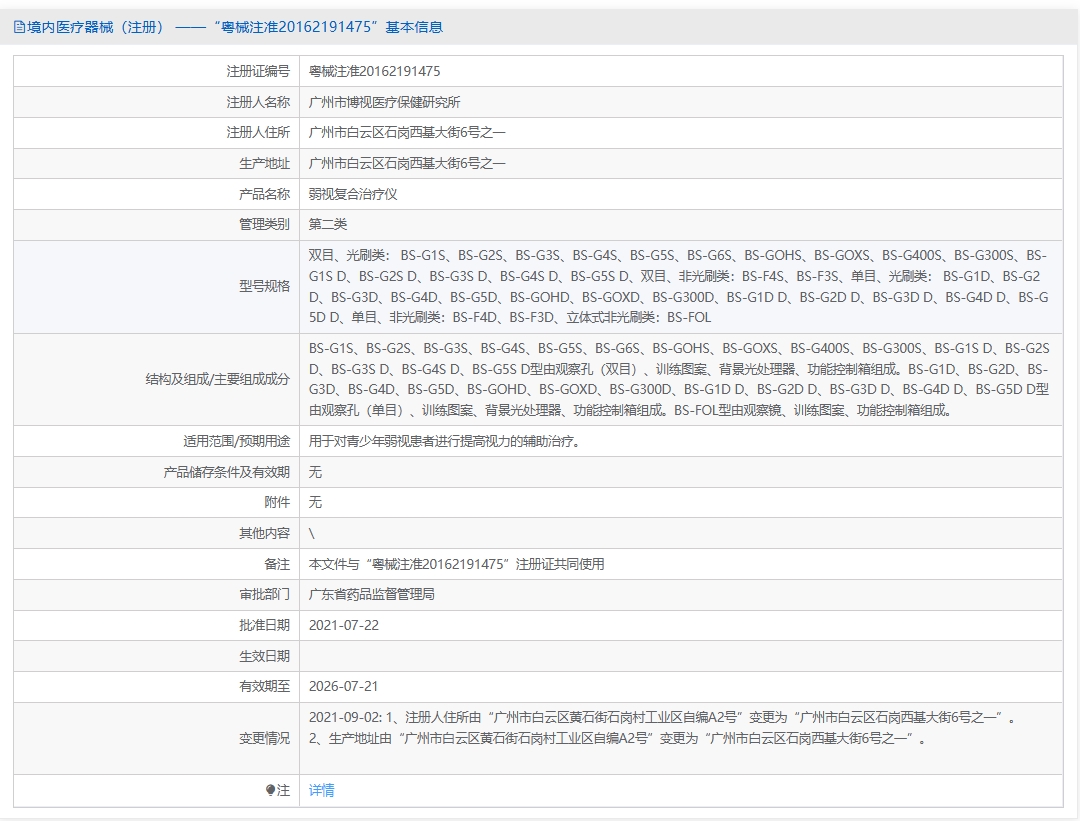Click the 注册人住所 label
The width and height of the screenshot is (1080, 821).
[x=258, y=133]
